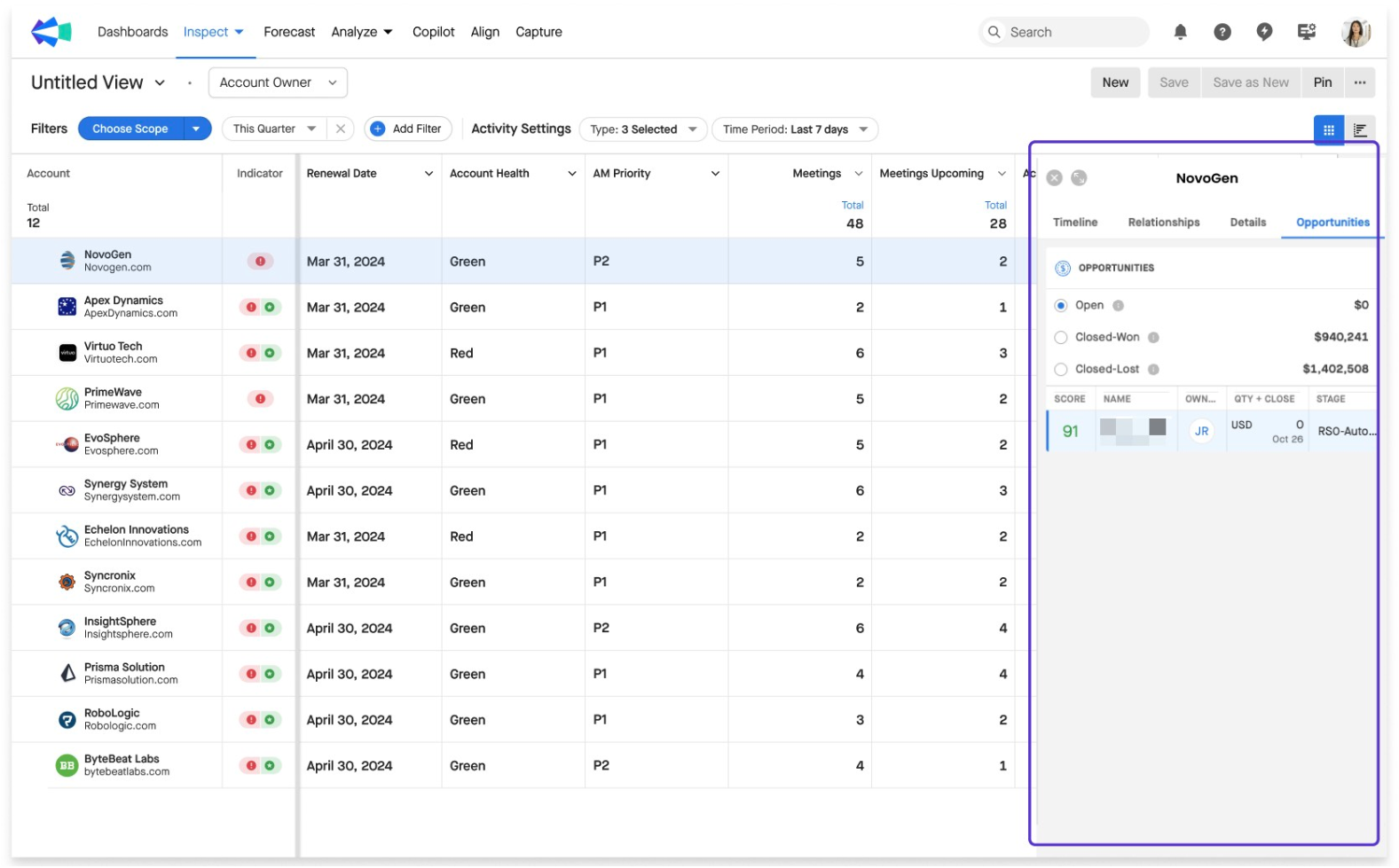Open the more options ellipsis button
1399x868 pixels.
[1359, 82]
